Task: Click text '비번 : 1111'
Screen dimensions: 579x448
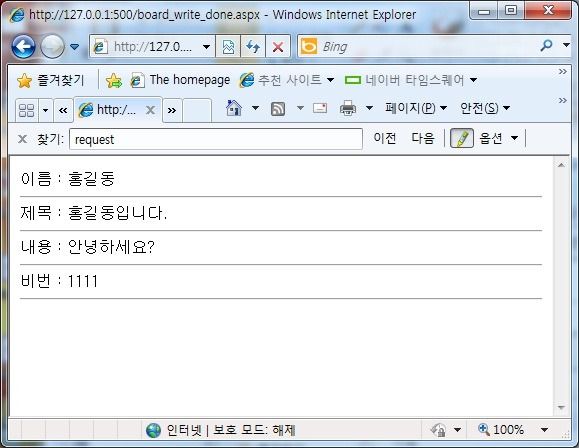Action: point(59,281)
